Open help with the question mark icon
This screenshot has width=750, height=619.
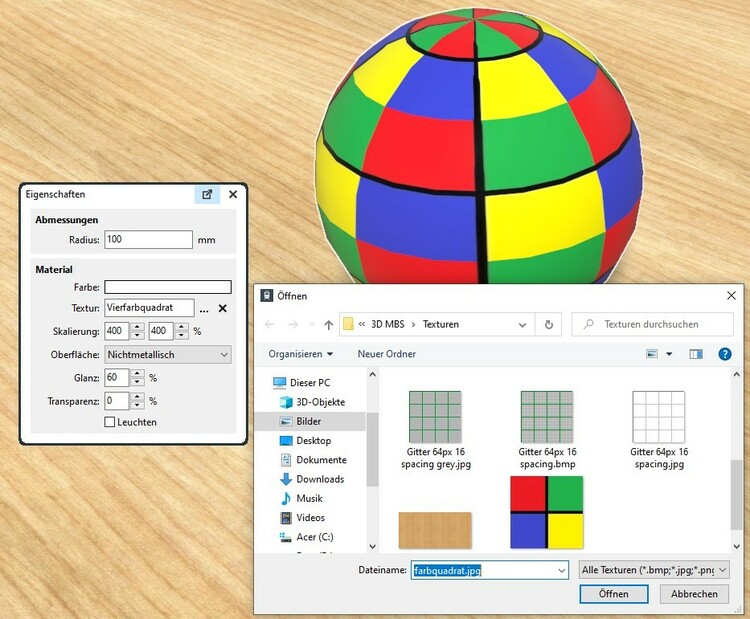[x=725, y=354]
